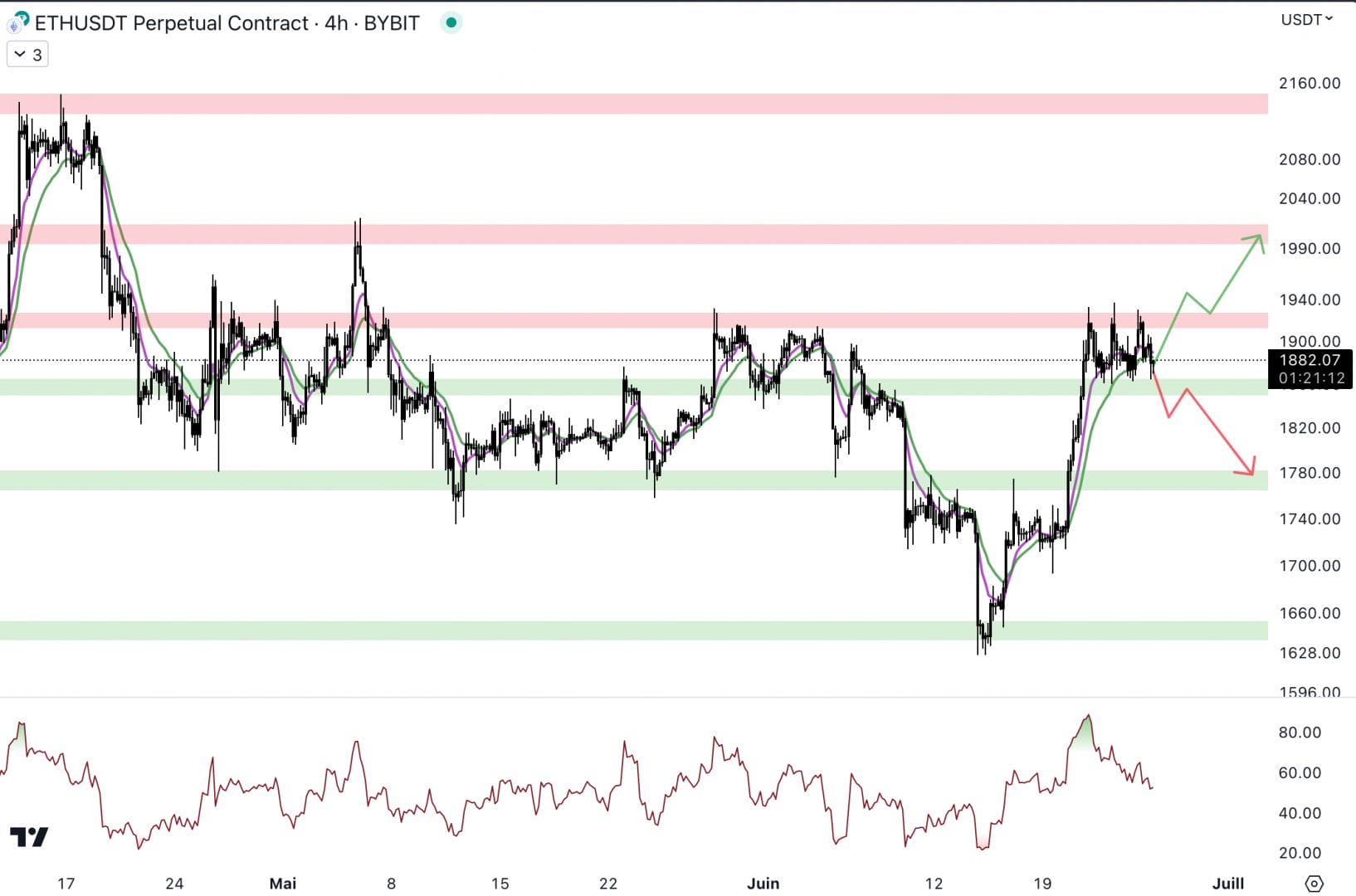
Task: Click the 1882.07 current price label
Action: click(1310, 360)
